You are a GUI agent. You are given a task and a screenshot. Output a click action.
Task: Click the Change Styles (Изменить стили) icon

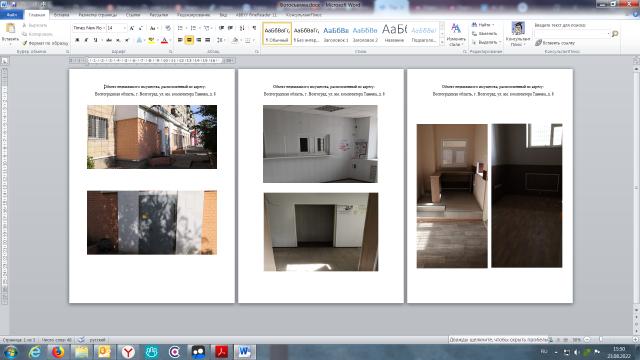[x=456, y=35]
